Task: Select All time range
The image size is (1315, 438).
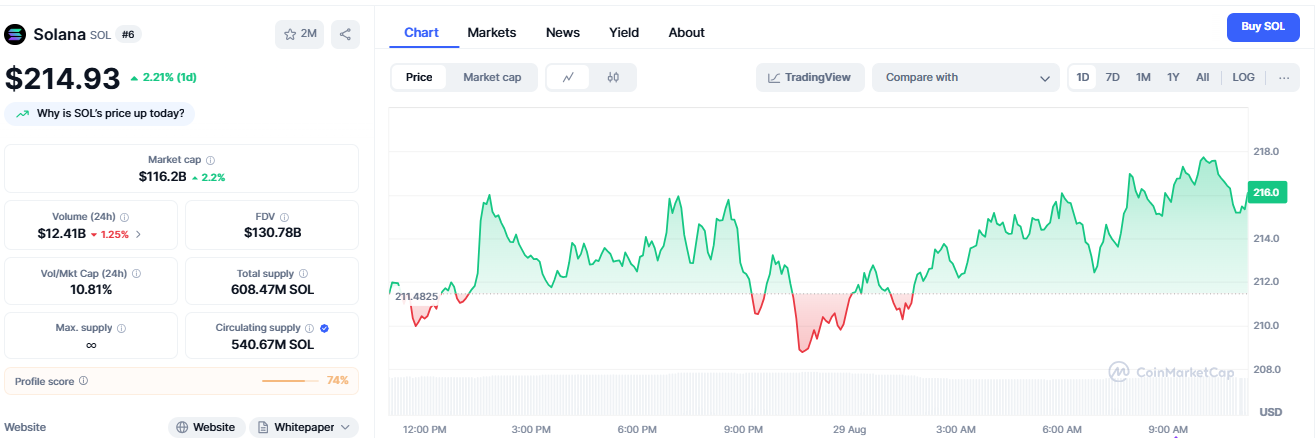Action: point(1202,77)
